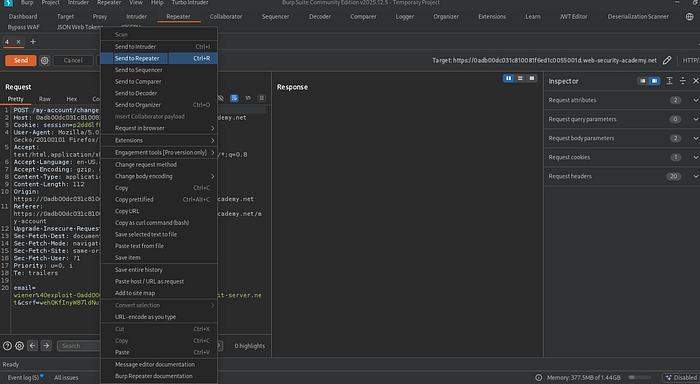The image size is (700, 384).
Task: Click the Burp globe icon at top right
Action: click(690, 17)
